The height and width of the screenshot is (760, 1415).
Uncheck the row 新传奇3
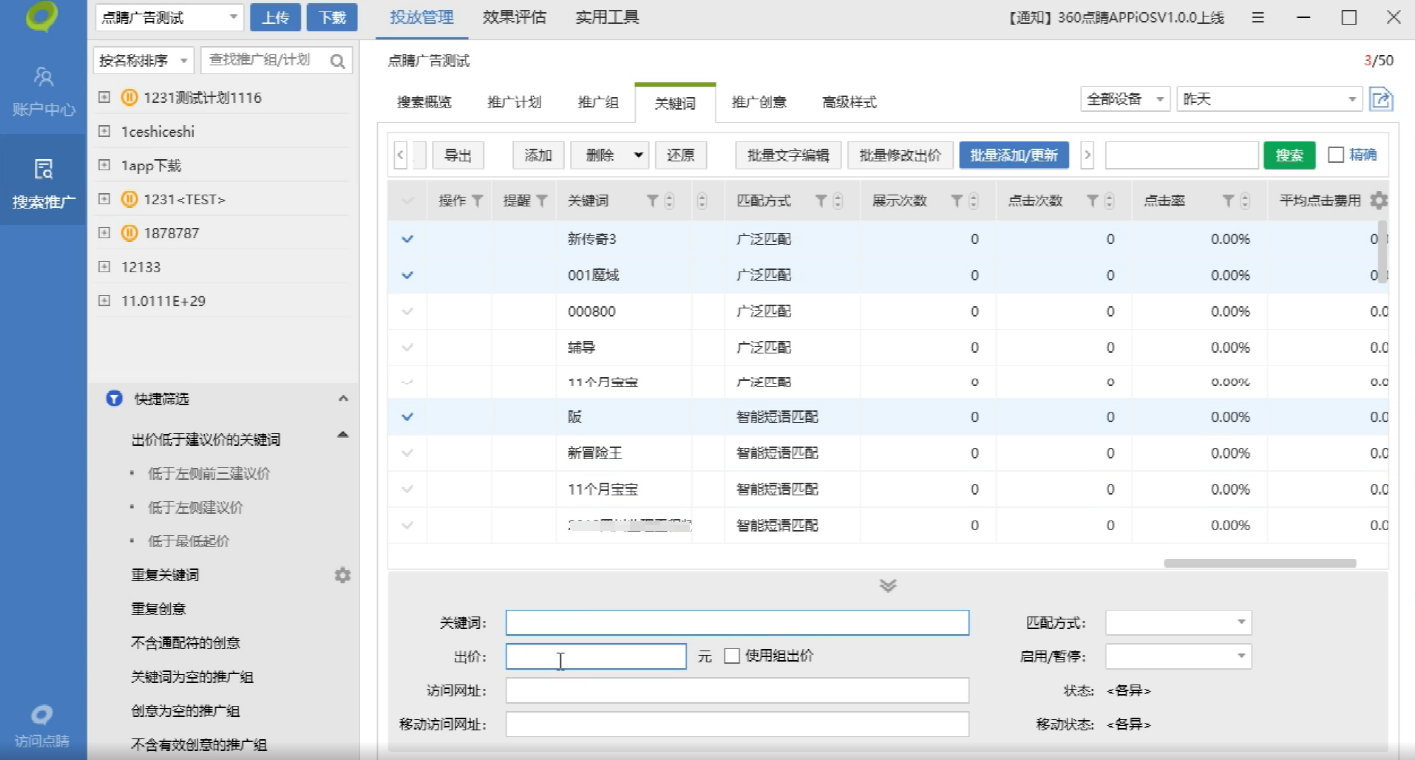coord(407,239)
